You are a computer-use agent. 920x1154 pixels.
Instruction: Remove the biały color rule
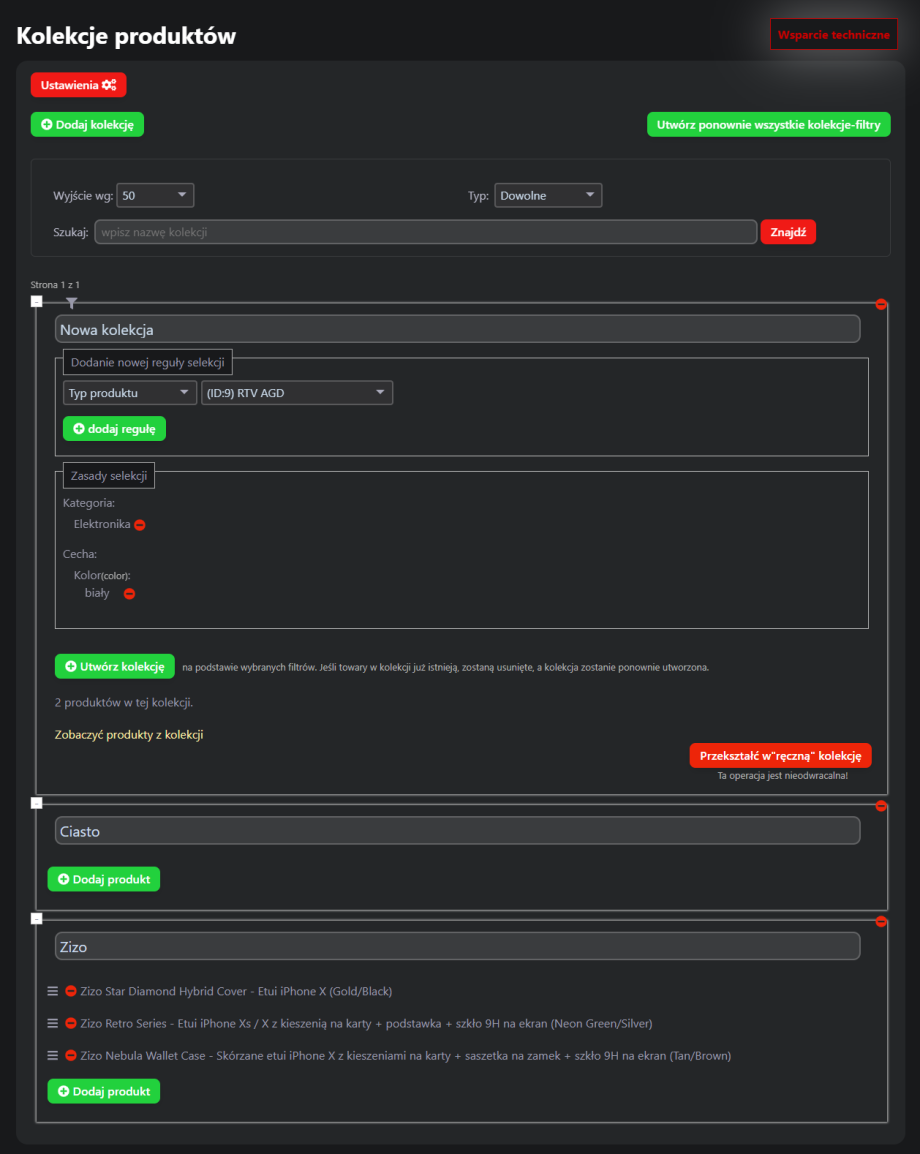point(129,594)
